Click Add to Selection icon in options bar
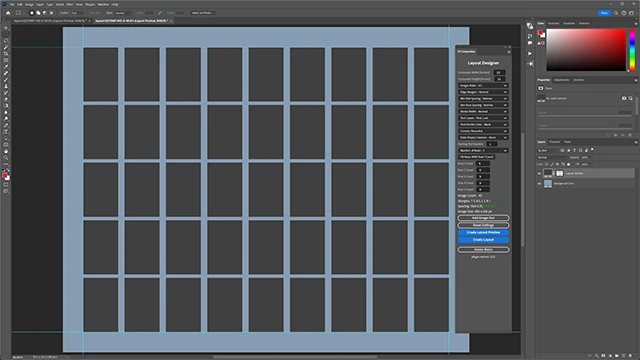 click(x=38, y=13)
